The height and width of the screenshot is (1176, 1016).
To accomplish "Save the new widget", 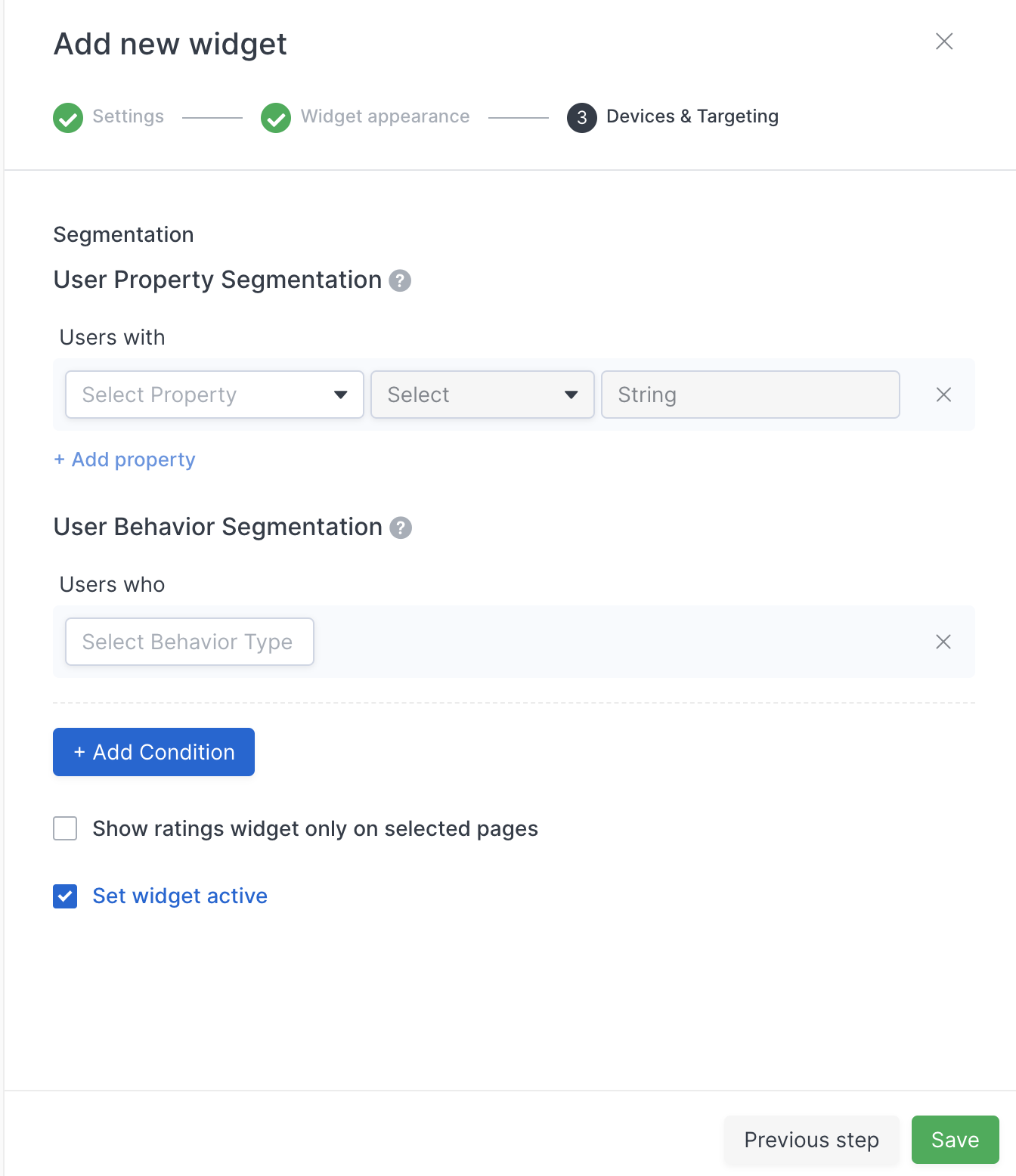I will 956,1140.
